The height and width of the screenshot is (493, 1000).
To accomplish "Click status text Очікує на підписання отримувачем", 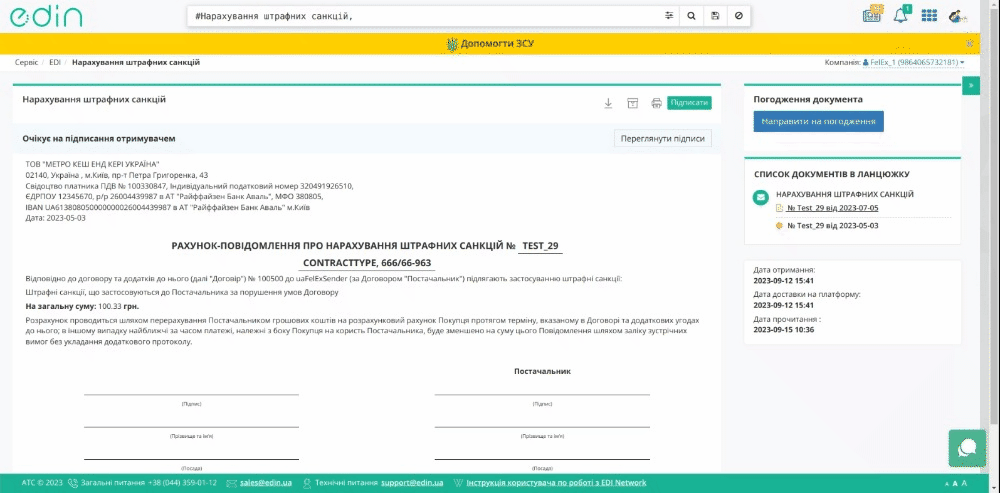I will [99, 138].
